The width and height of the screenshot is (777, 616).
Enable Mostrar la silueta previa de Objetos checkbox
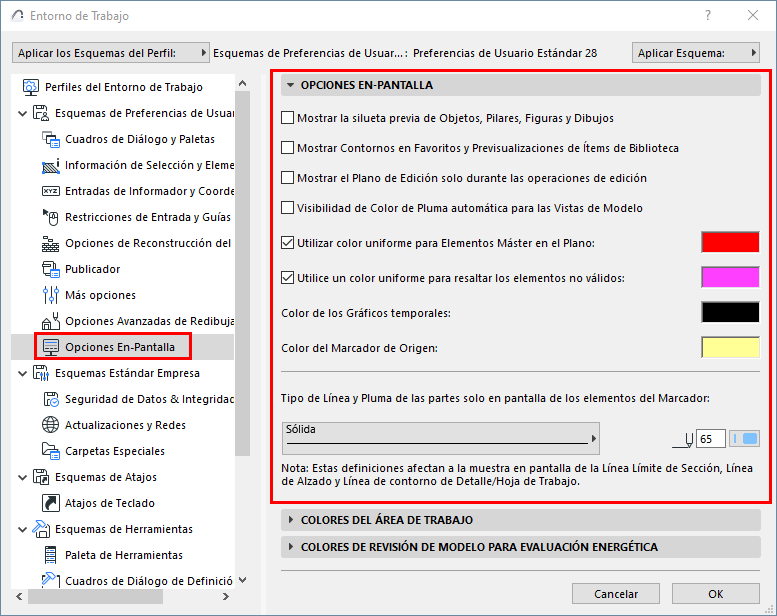point(287,118)
